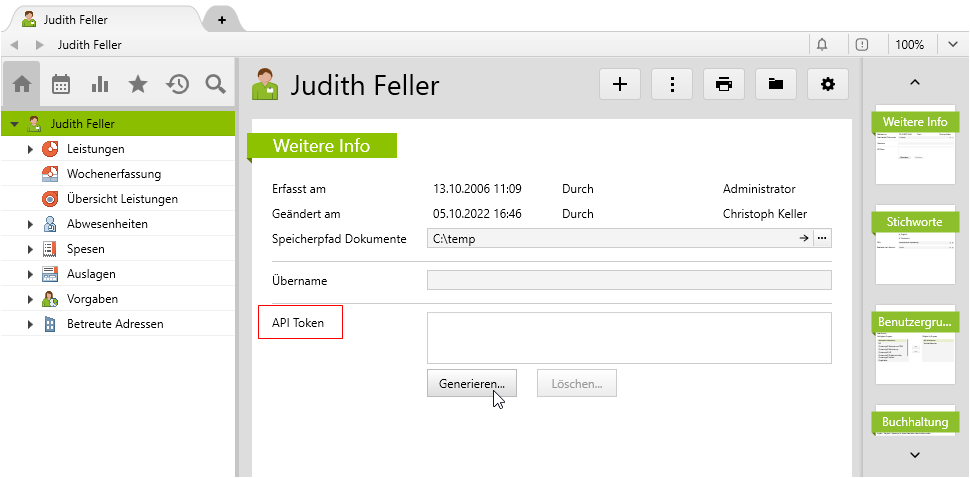Switch to the bar chart statistics view

100,85
